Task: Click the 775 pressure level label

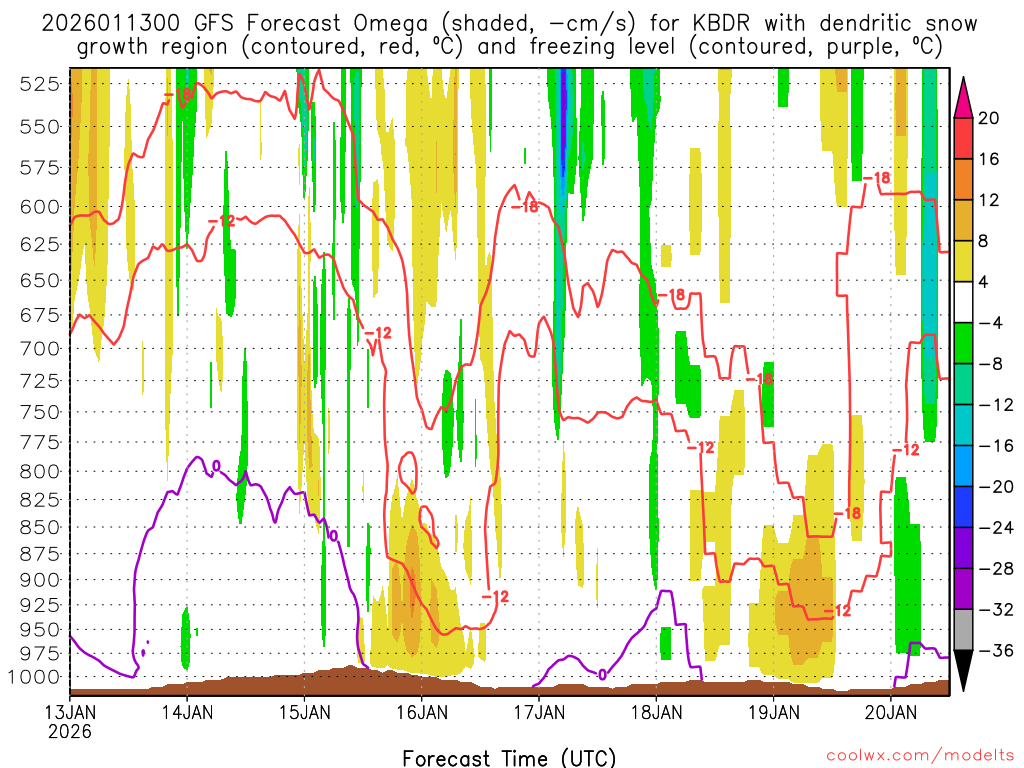Action: (x=39, y=442)
